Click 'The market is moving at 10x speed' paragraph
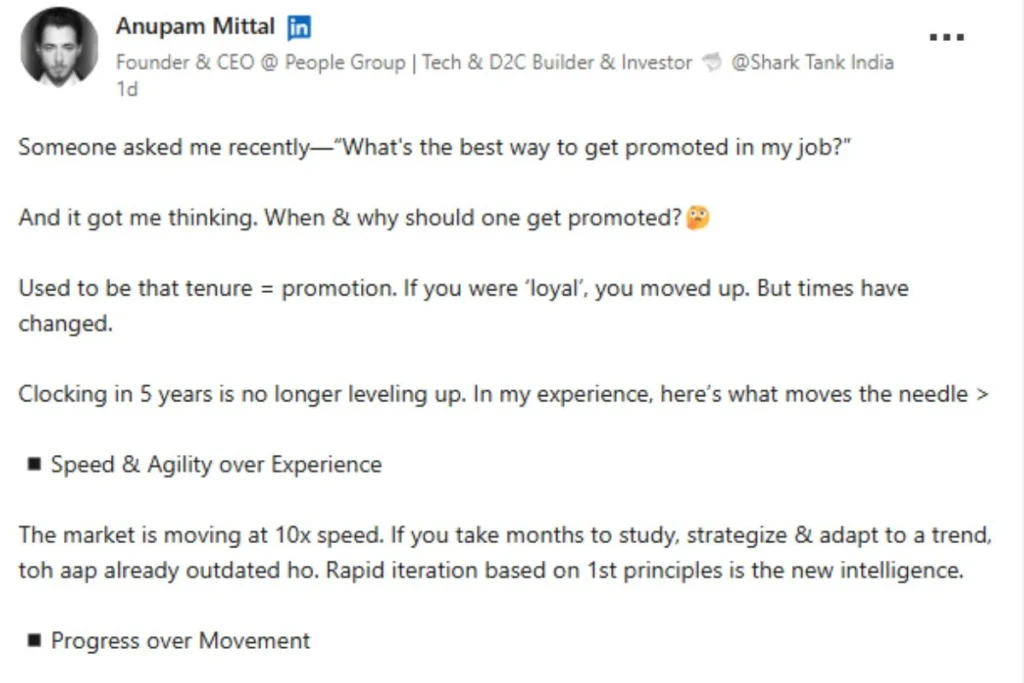1024x683 pixels. point(505,552)
